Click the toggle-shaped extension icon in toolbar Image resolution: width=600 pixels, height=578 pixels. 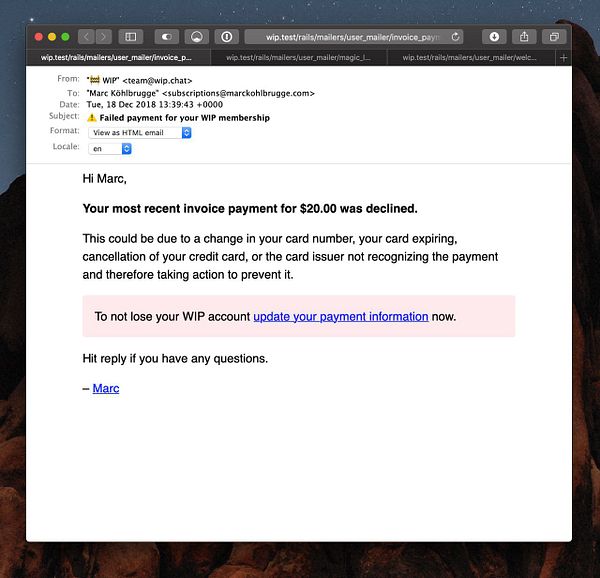pos(166,37)
